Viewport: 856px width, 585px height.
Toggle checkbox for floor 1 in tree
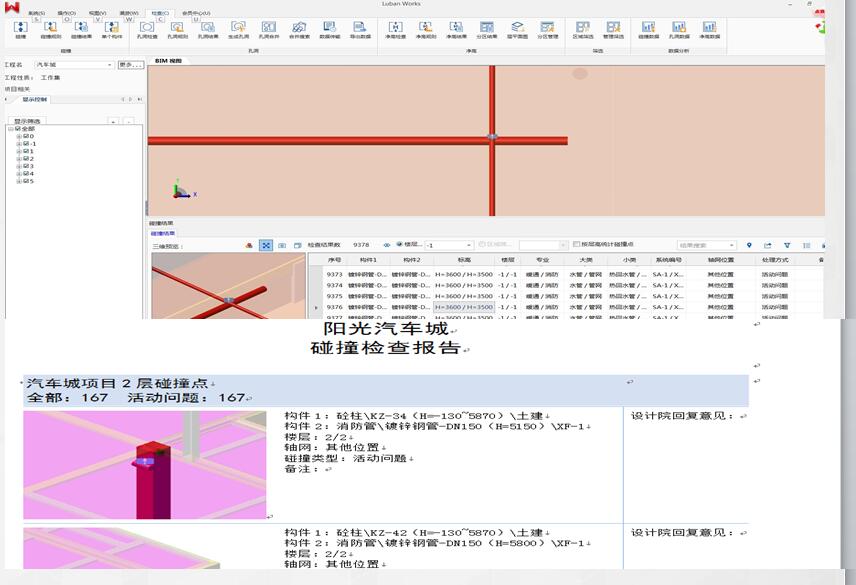pos(26,151)
